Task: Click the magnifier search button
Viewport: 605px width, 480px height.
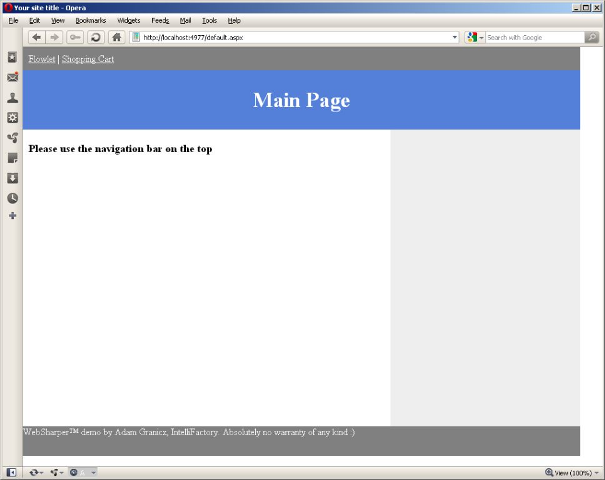Action: pos(591,37)
